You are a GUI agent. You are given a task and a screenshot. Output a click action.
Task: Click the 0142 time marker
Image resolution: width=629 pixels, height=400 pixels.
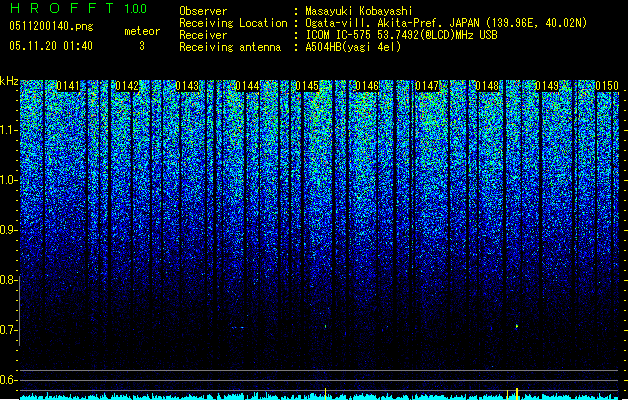127,86
